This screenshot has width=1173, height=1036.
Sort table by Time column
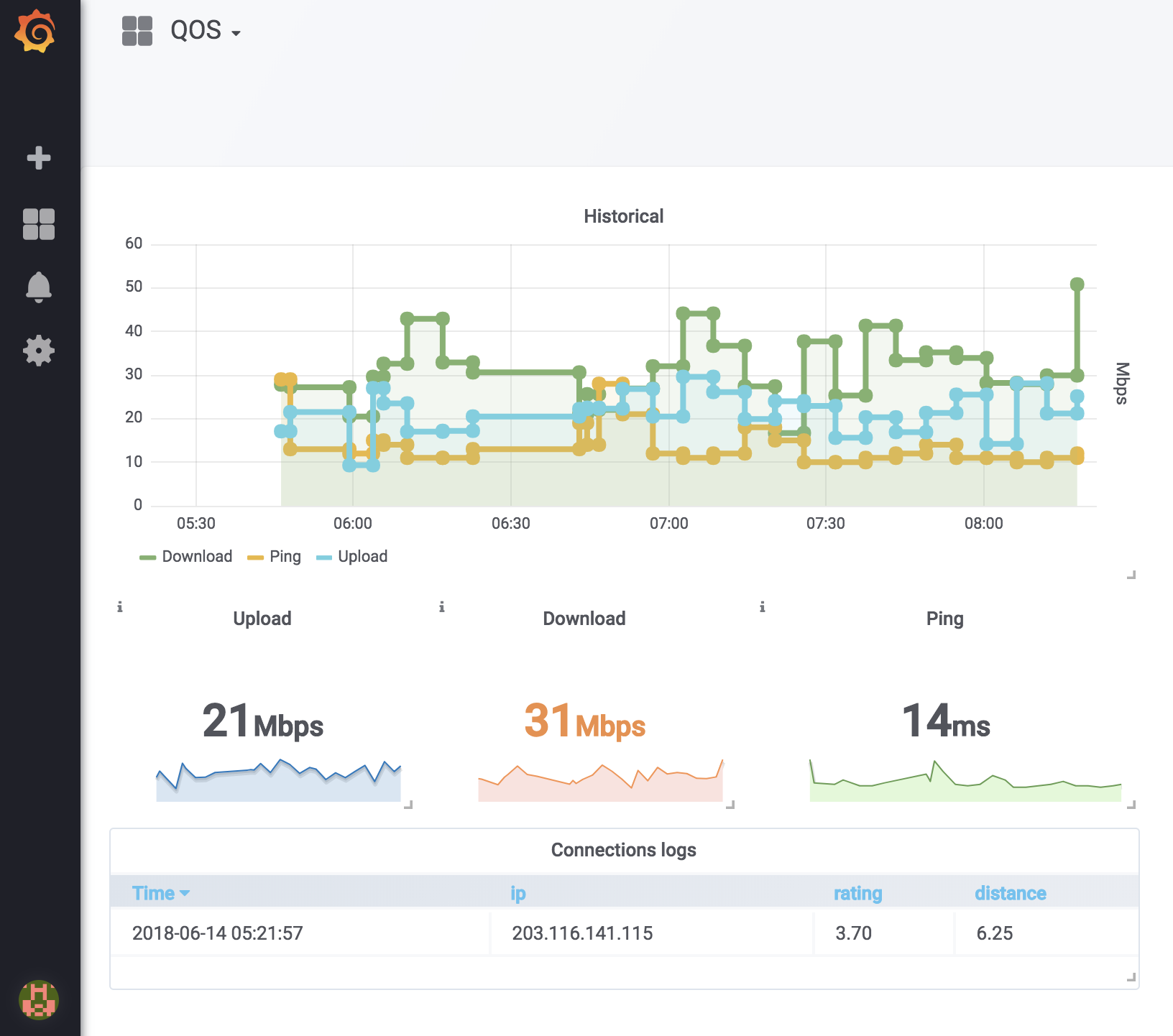tap(160, 893)
